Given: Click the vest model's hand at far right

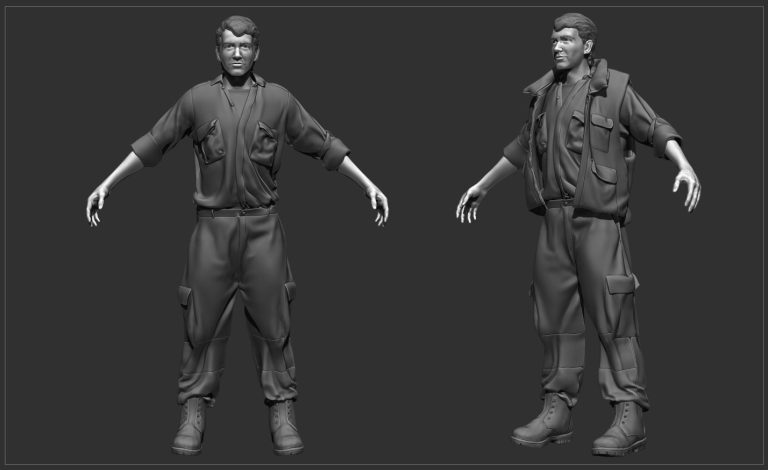Looking at the screenshot, I should 686,187.
